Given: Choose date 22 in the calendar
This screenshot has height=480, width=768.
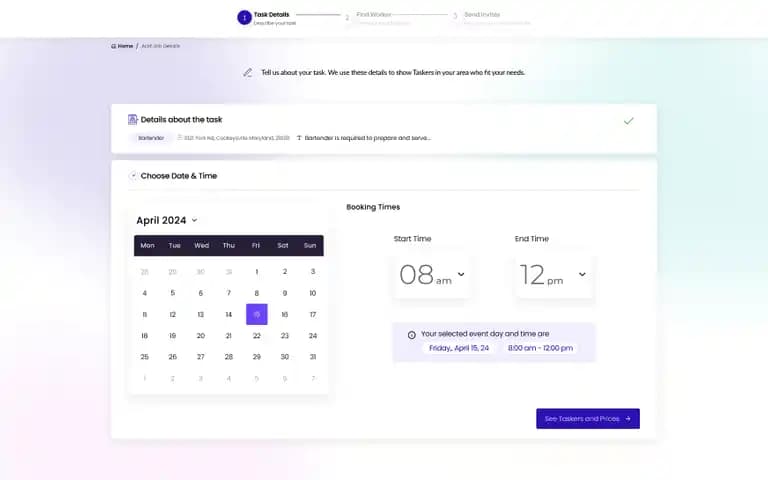Looking at the screenshot, I should [x=257, y=336].
